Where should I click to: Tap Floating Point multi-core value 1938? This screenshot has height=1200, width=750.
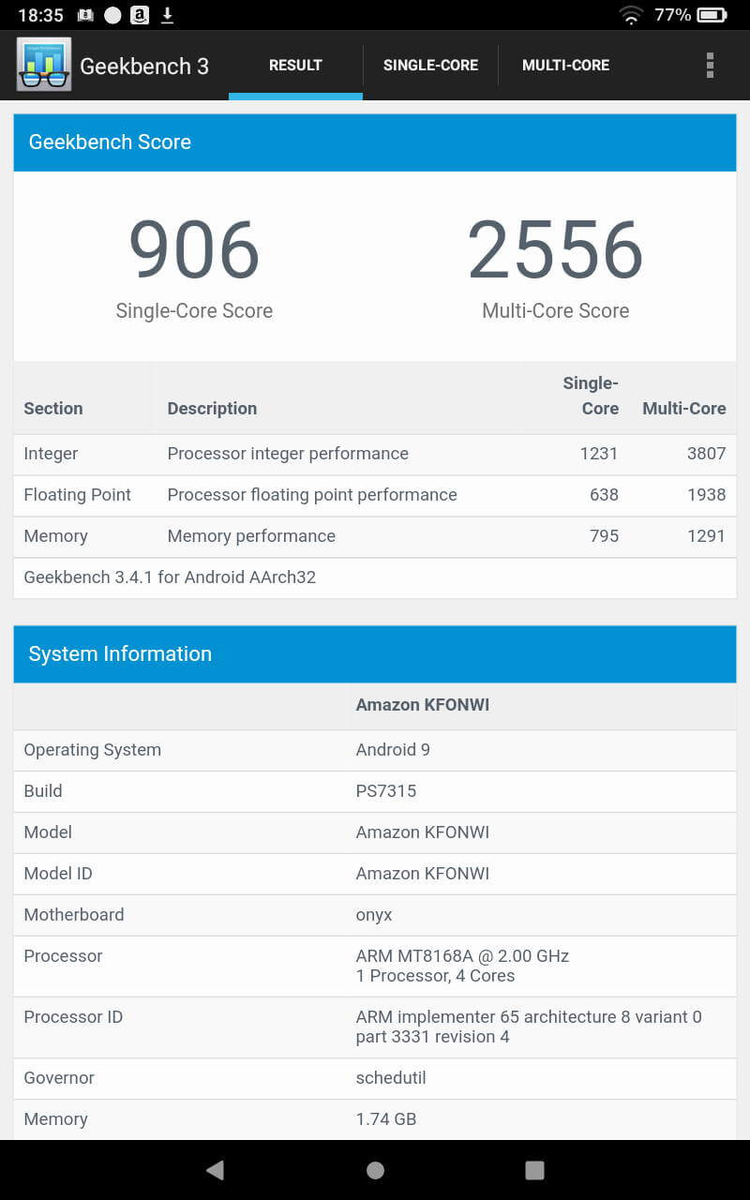(706, 495)
